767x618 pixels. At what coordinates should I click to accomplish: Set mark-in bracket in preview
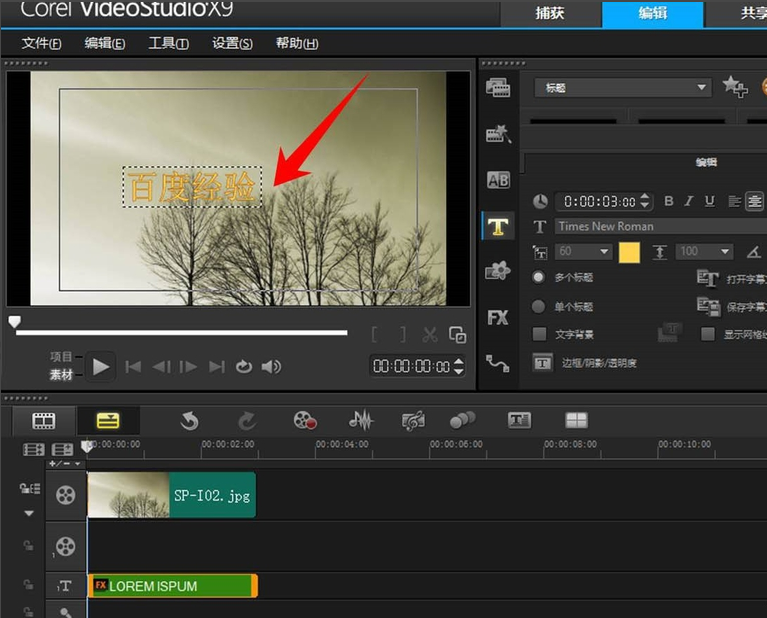375,335
